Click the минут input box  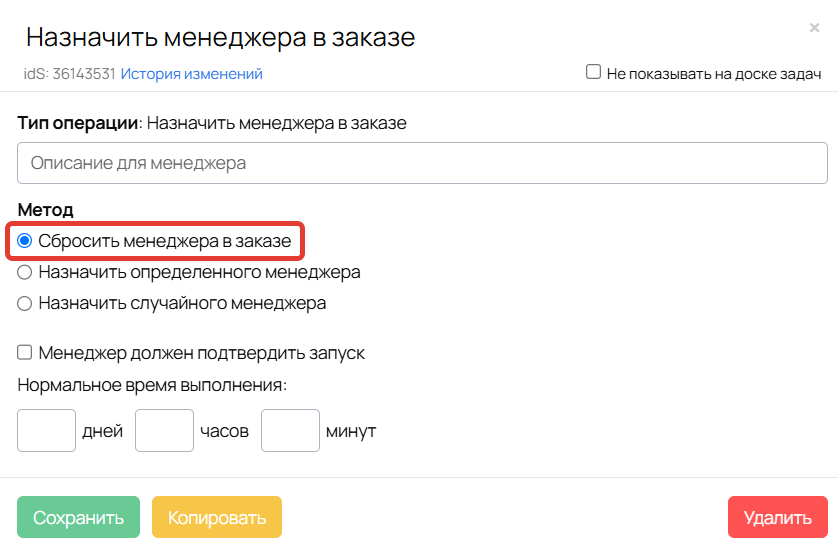pos(291,431)
